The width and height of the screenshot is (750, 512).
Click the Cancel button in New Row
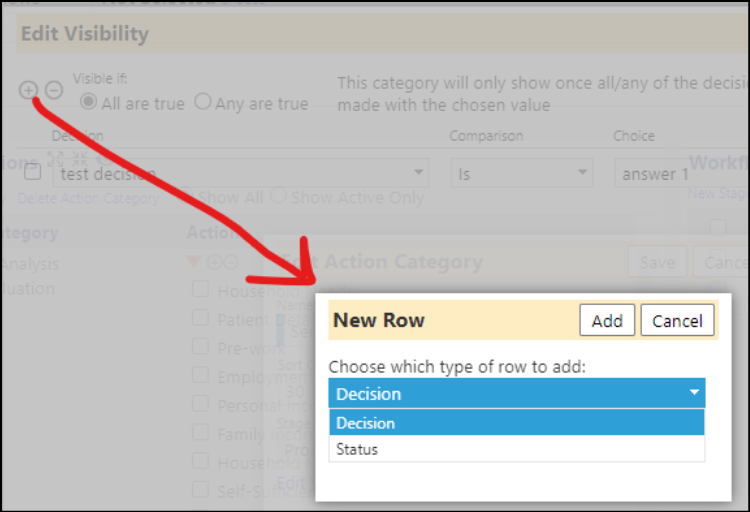[677, 320]
